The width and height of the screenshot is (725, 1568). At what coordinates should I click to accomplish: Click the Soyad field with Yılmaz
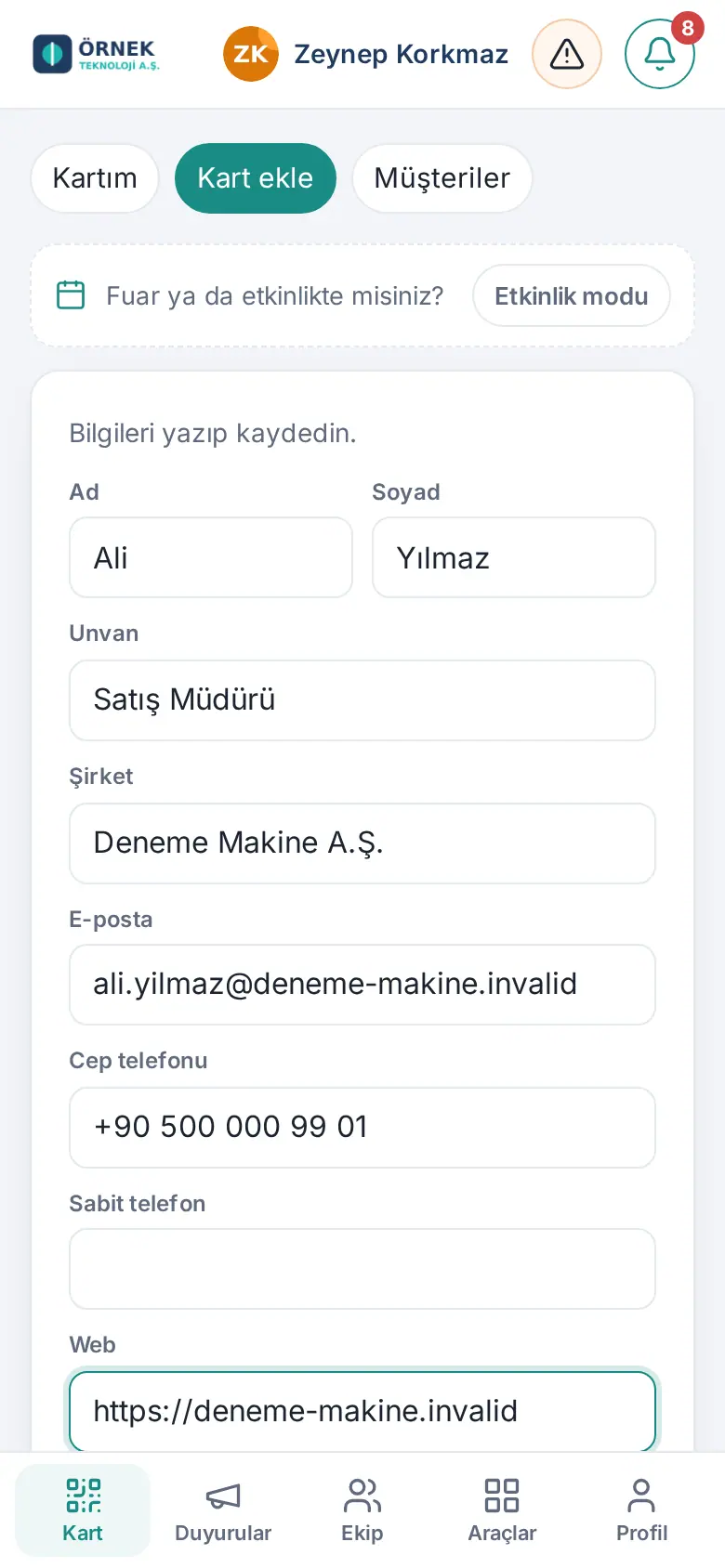514,557
